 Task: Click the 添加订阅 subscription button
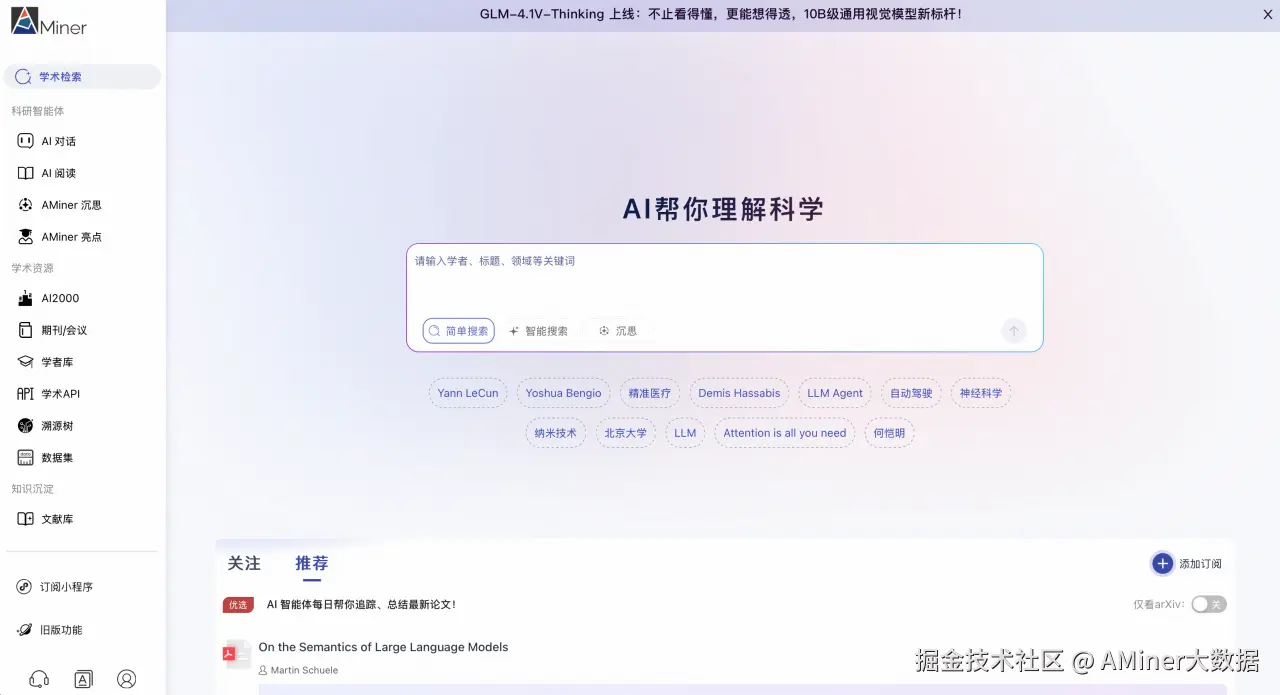pyautogui.click(x=1185, y=563)
